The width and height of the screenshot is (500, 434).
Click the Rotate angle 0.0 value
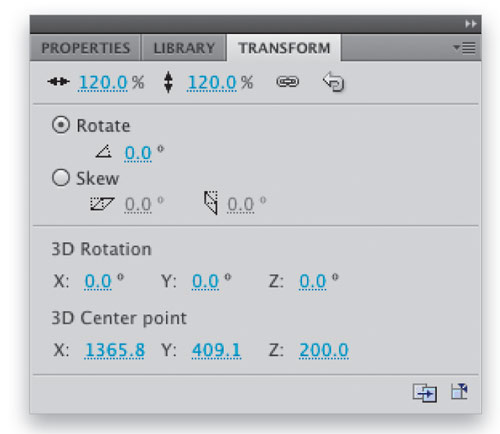coord(138,153)
